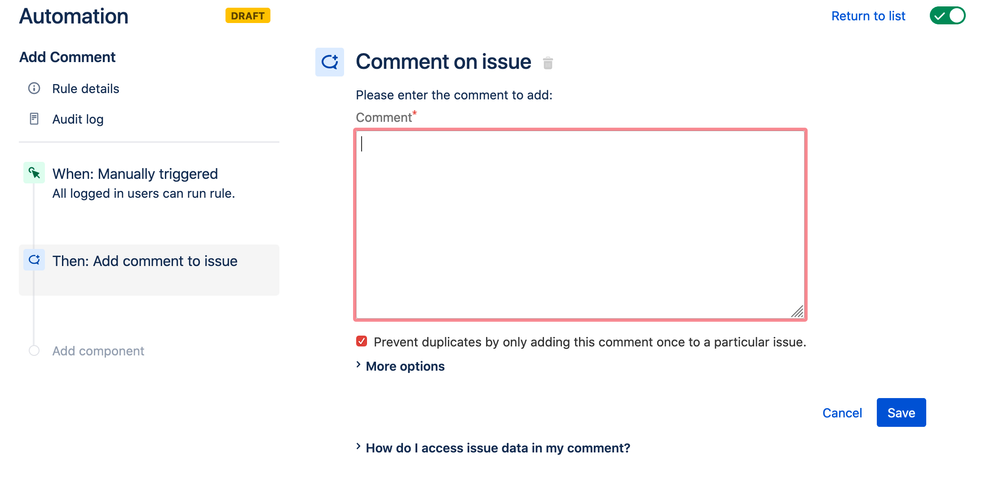Click the trash icon beside Comment on issue
This screenshot has width=999, height=497.
tap(548, 63)
